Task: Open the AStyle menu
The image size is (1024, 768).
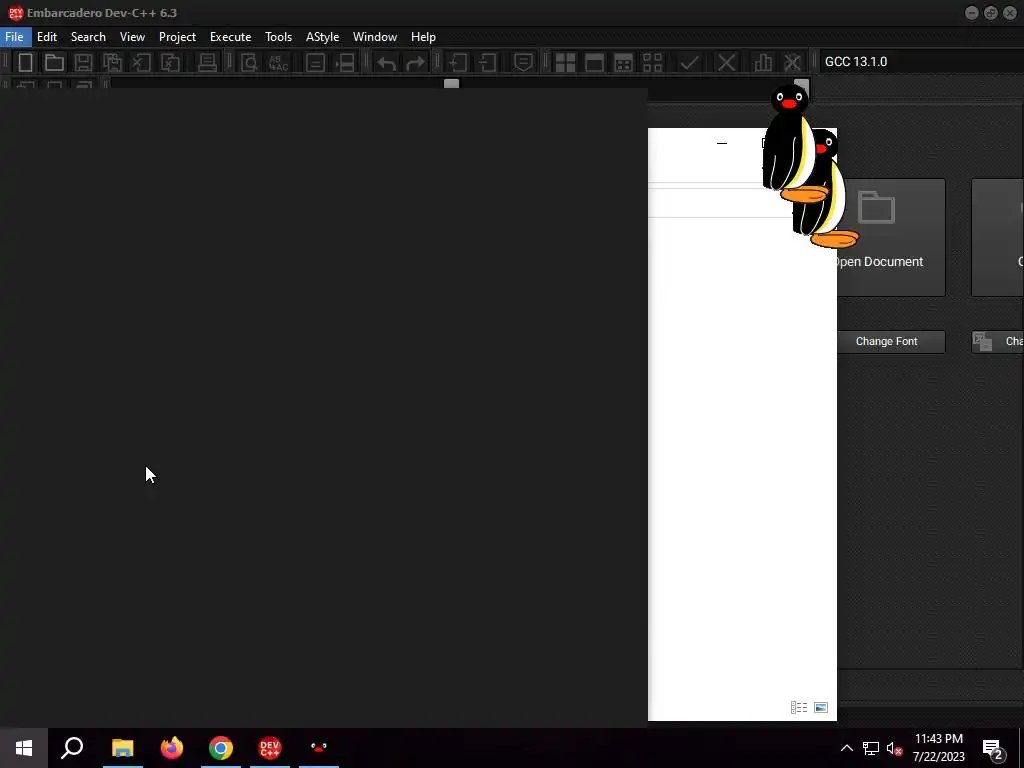Action: point(323,37)
